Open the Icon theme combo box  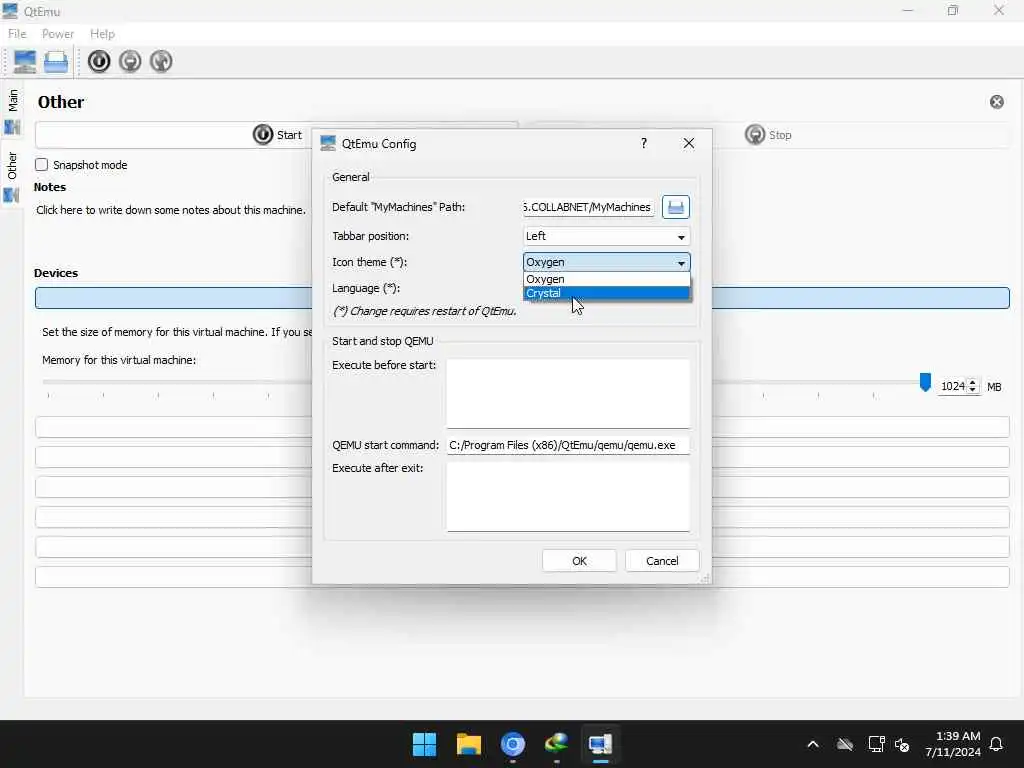[x=607, y=262]
